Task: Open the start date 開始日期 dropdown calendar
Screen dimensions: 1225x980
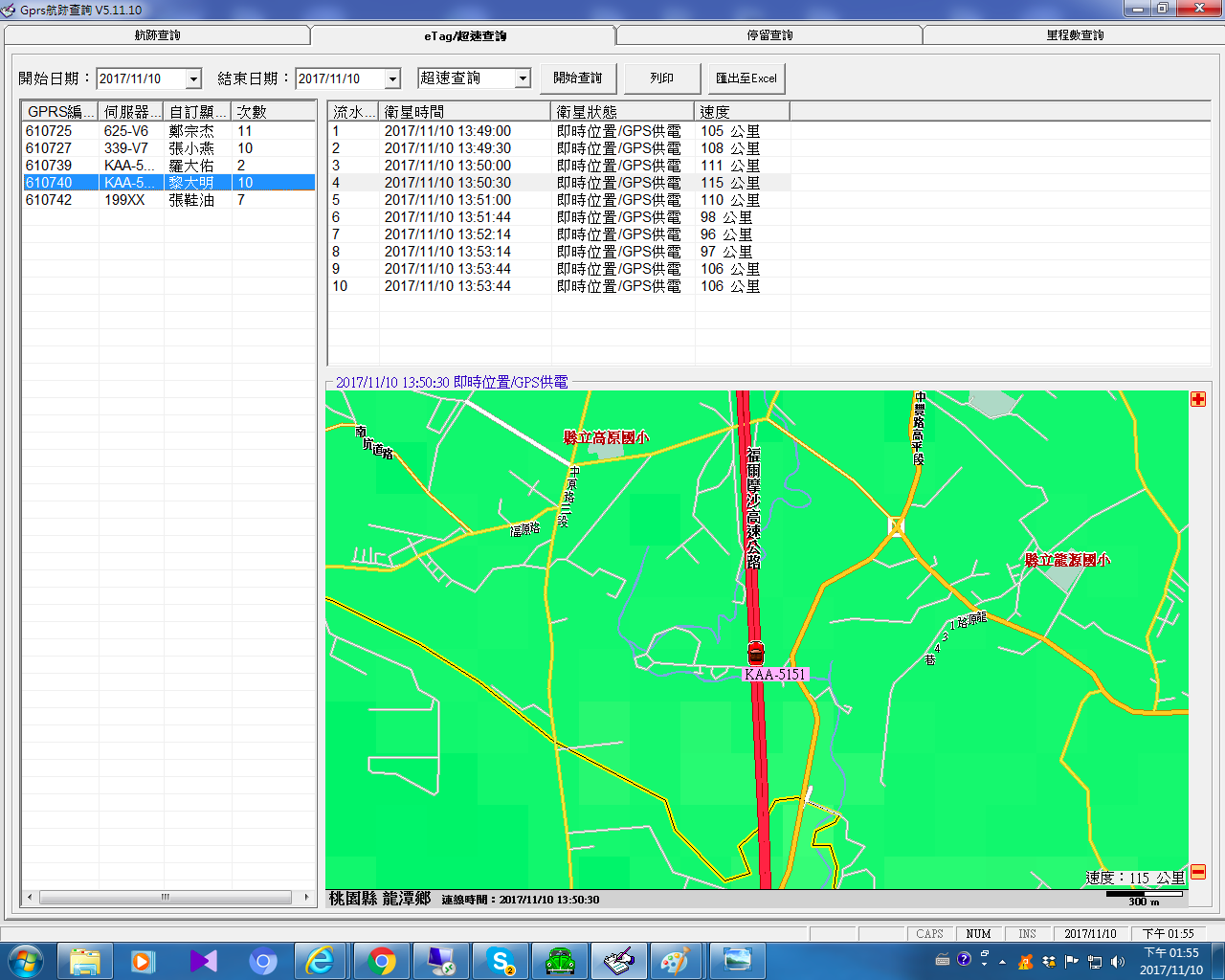Action: (x=193, y=78)
